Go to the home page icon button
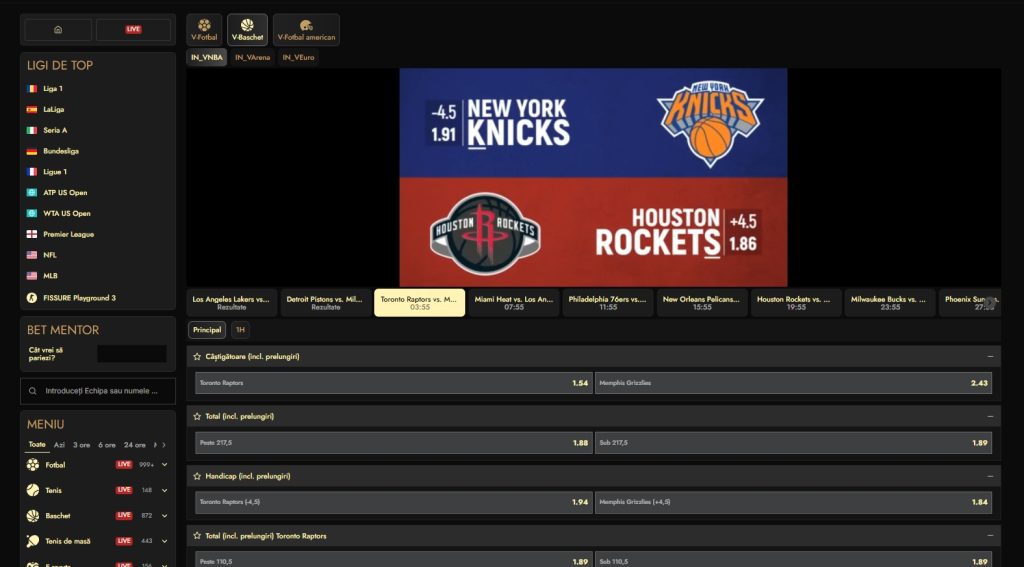1024x567 pixels. click(58, 29)
